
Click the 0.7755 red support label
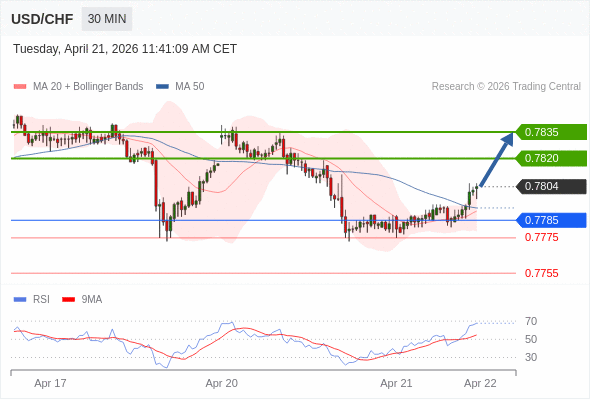point(541,273)
